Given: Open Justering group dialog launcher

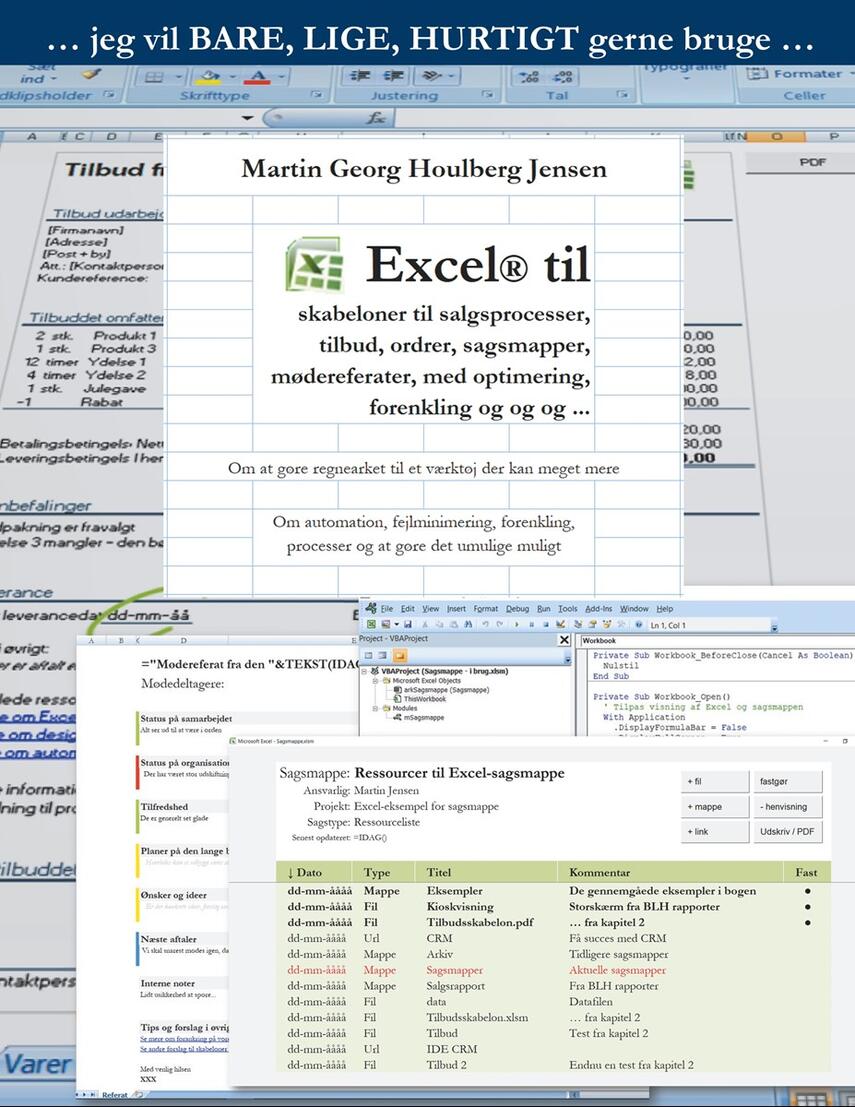Looking at the screenshot, I should 486,94.
